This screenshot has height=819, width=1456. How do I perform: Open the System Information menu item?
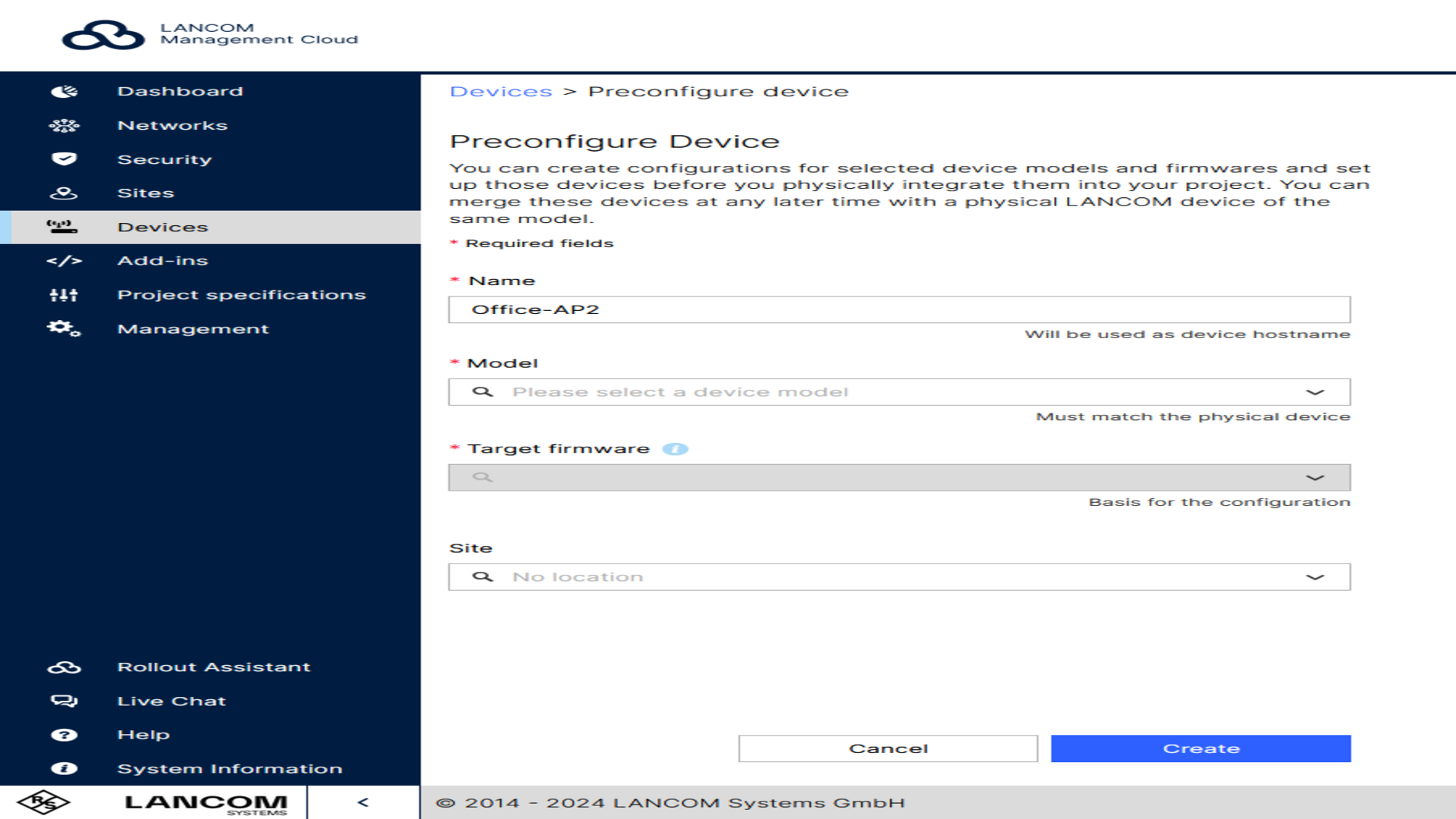pyautogui.click(x=229, y=769)
